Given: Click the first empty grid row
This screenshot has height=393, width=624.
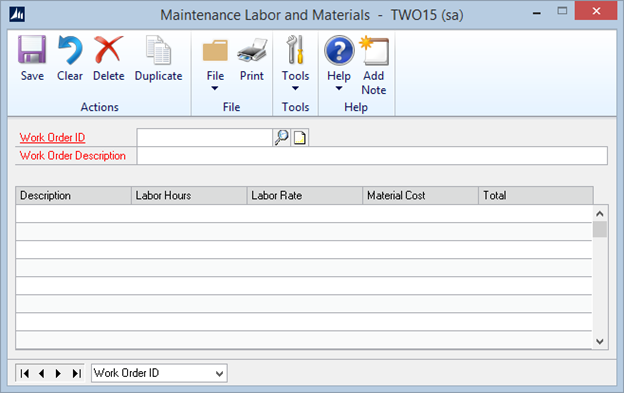Looking at the screenshot, I should point(304,214).
